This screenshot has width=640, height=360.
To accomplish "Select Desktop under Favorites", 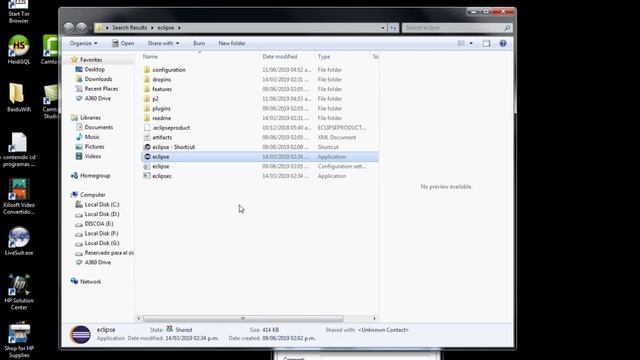I will point(95,69).
